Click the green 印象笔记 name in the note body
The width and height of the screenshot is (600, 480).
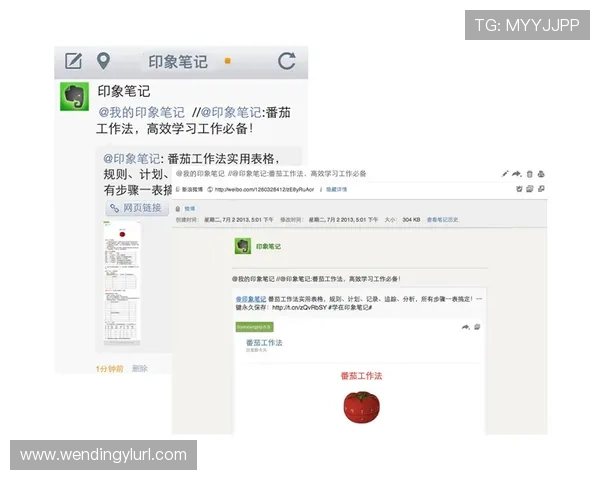(268, 247)
